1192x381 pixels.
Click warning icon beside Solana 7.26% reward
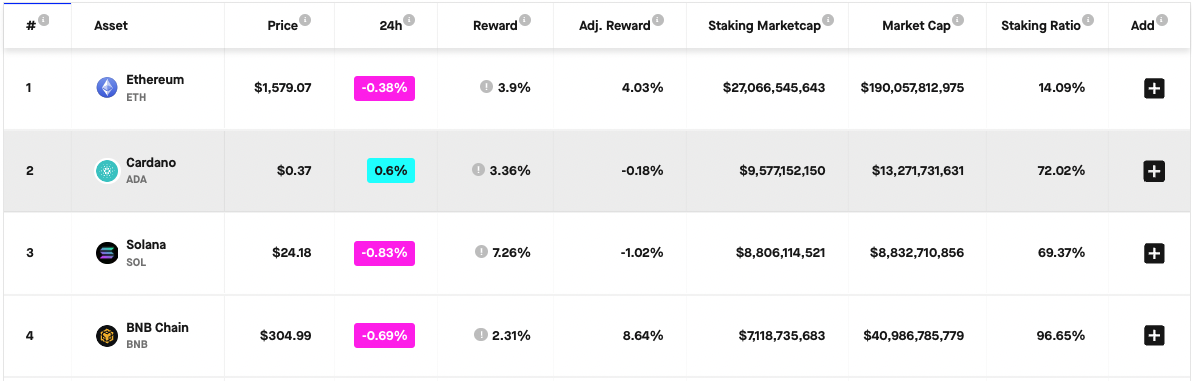481,251
